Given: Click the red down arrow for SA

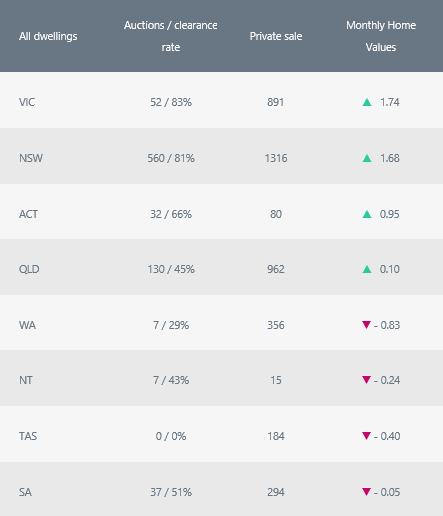Looking at the screenshot, I should click(x=366, y=492).
